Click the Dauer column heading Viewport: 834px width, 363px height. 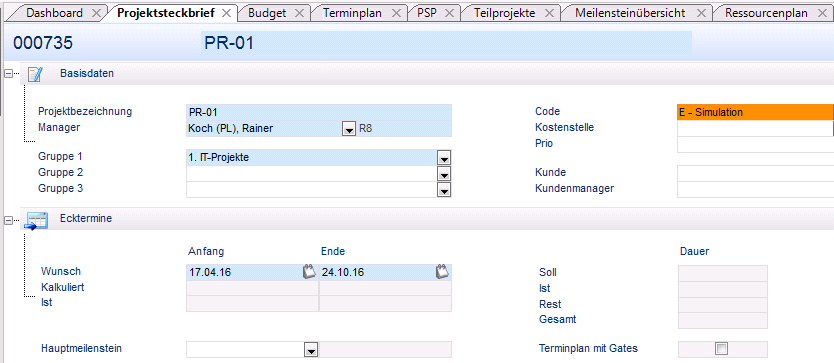pyautogui.click(x=695, y=251)
